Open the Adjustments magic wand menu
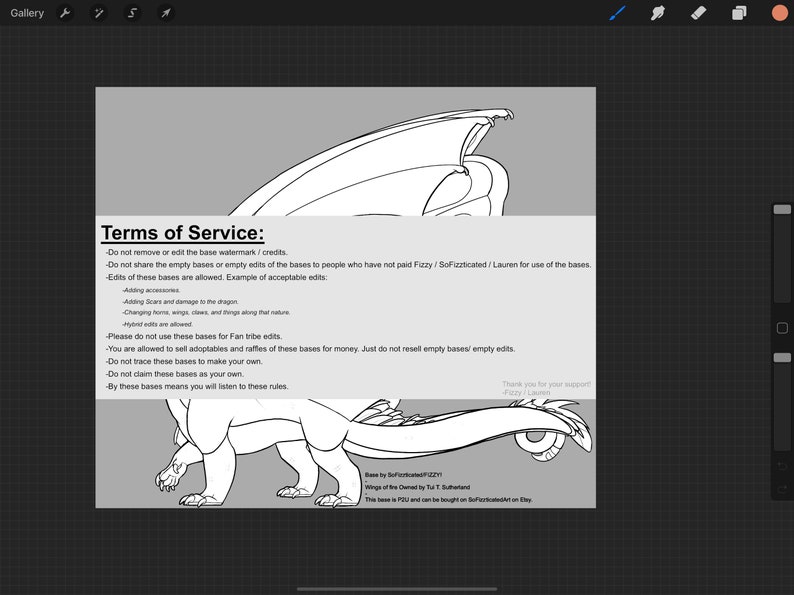794x595 pixels. [99, 13]
